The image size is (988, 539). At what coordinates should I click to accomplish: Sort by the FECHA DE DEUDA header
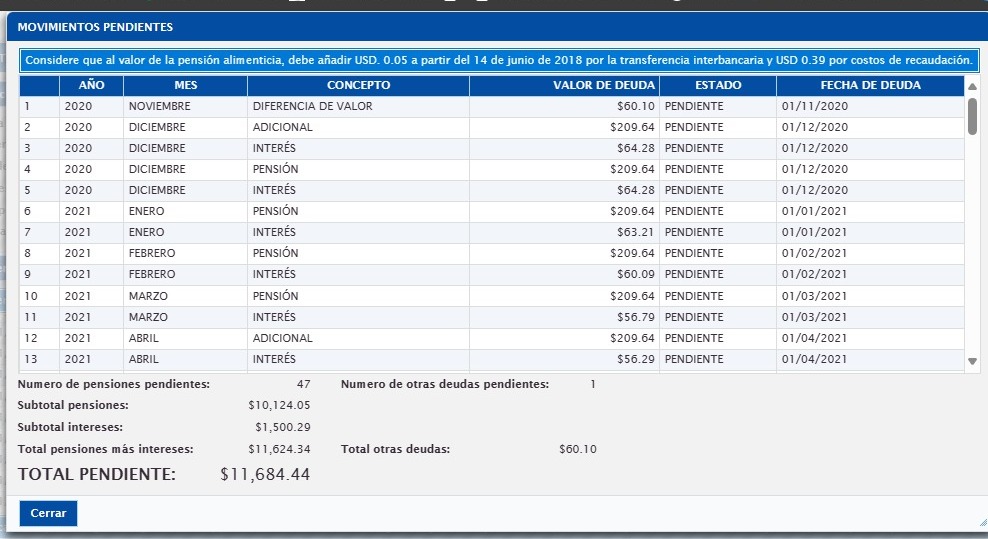pos(870,85)
